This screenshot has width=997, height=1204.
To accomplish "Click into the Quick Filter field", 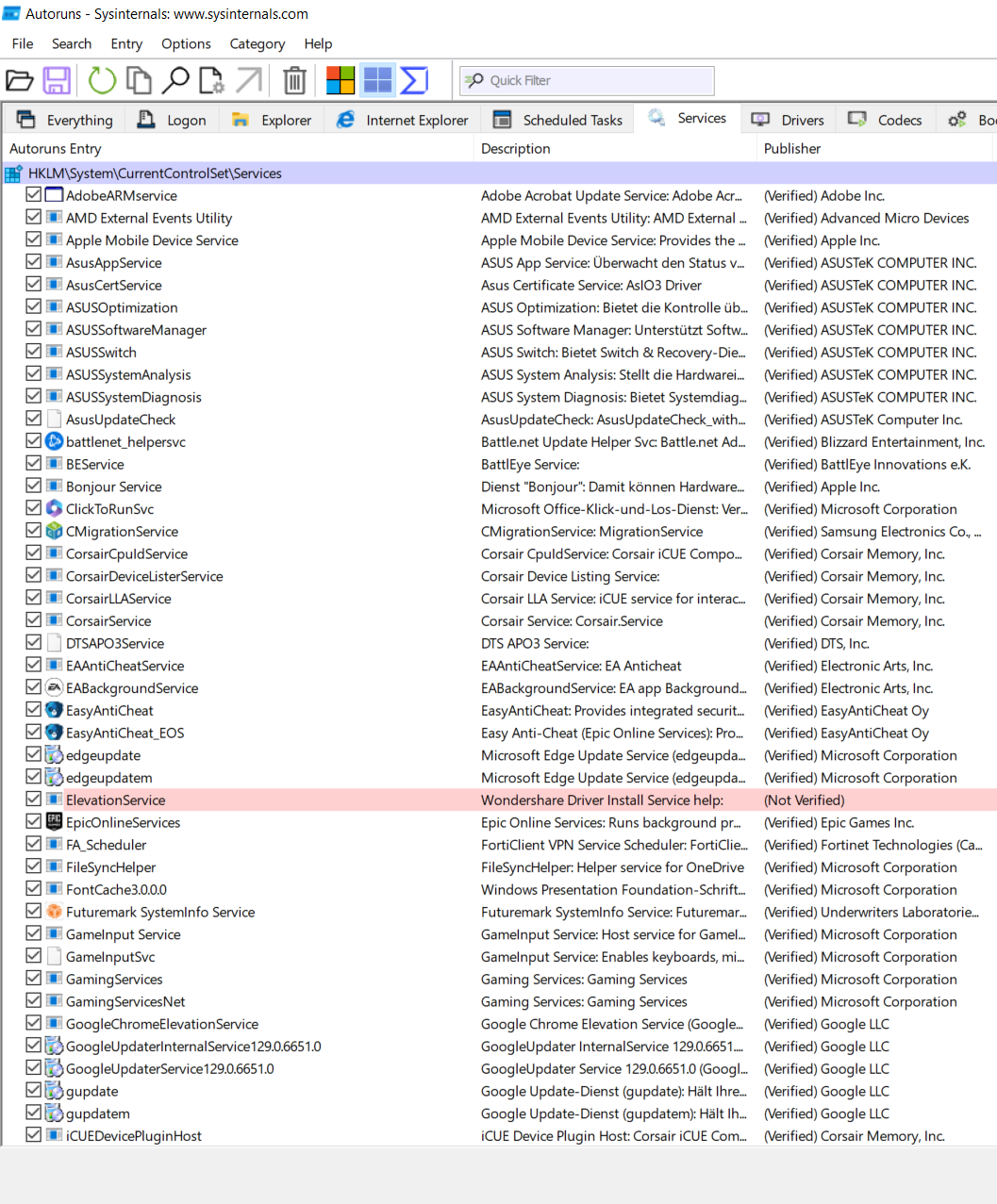I will (586, 80).
